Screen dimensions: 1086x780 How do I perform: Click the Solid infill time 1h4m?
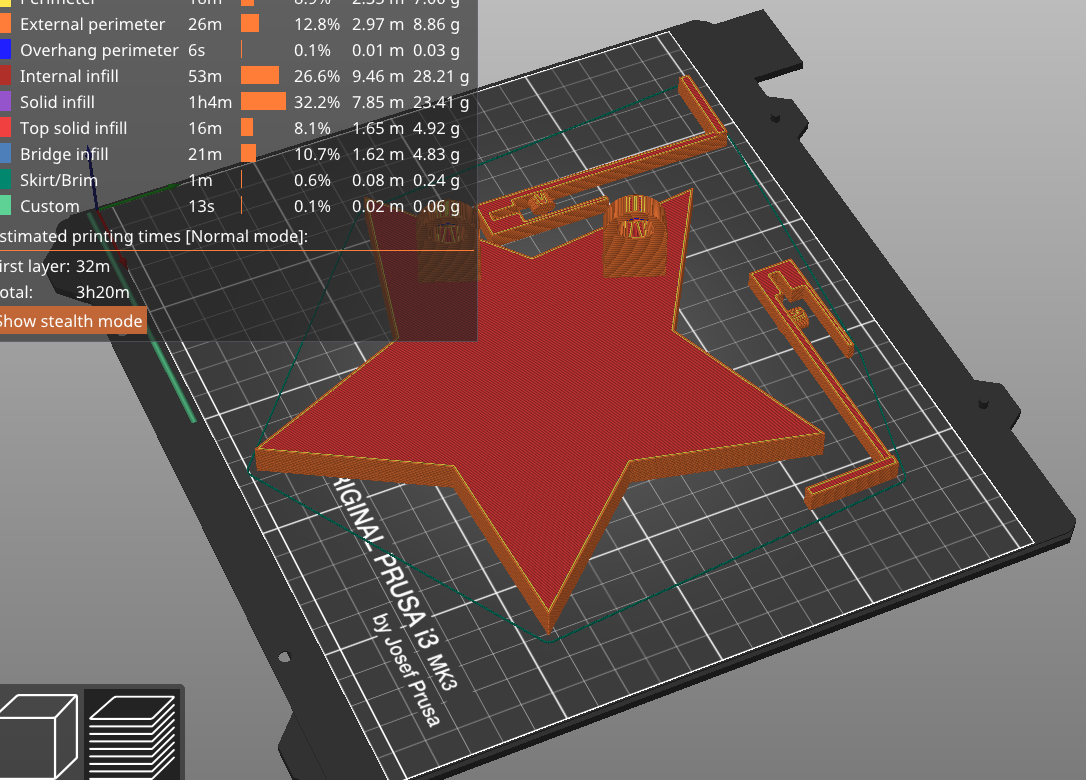(210, 103)
